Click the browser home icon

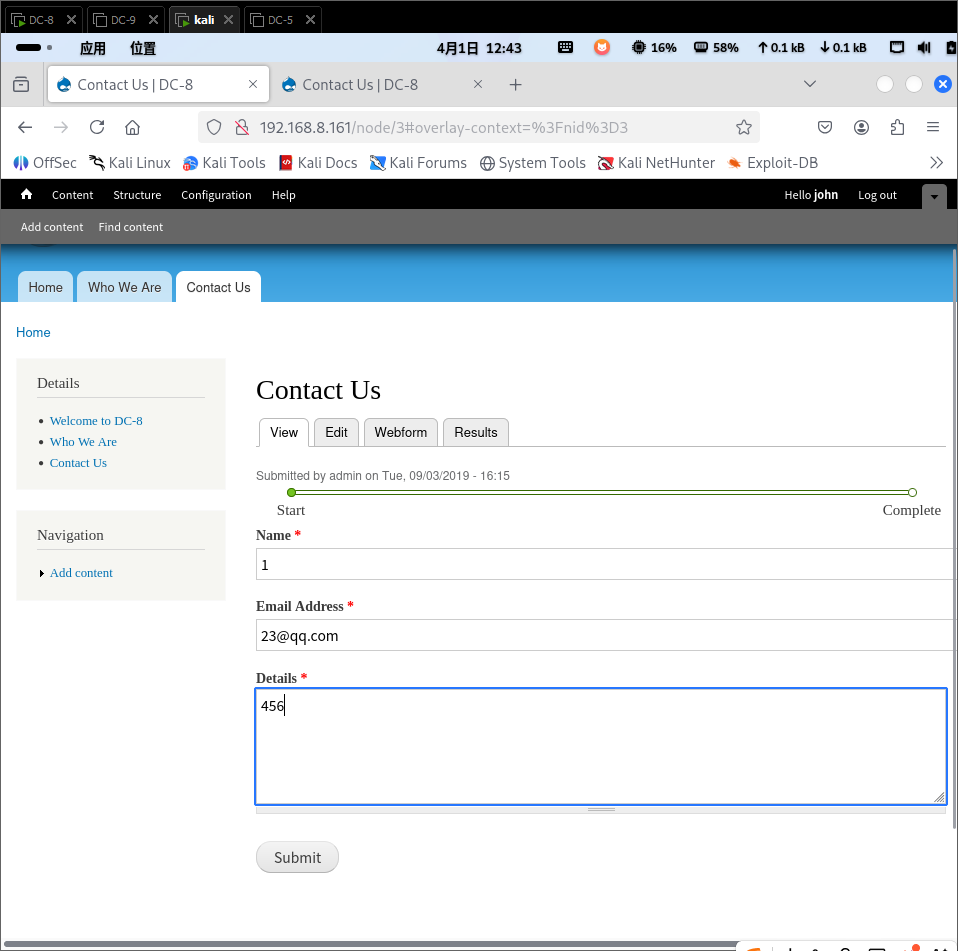pyautogui.click(x=132, y=127)
